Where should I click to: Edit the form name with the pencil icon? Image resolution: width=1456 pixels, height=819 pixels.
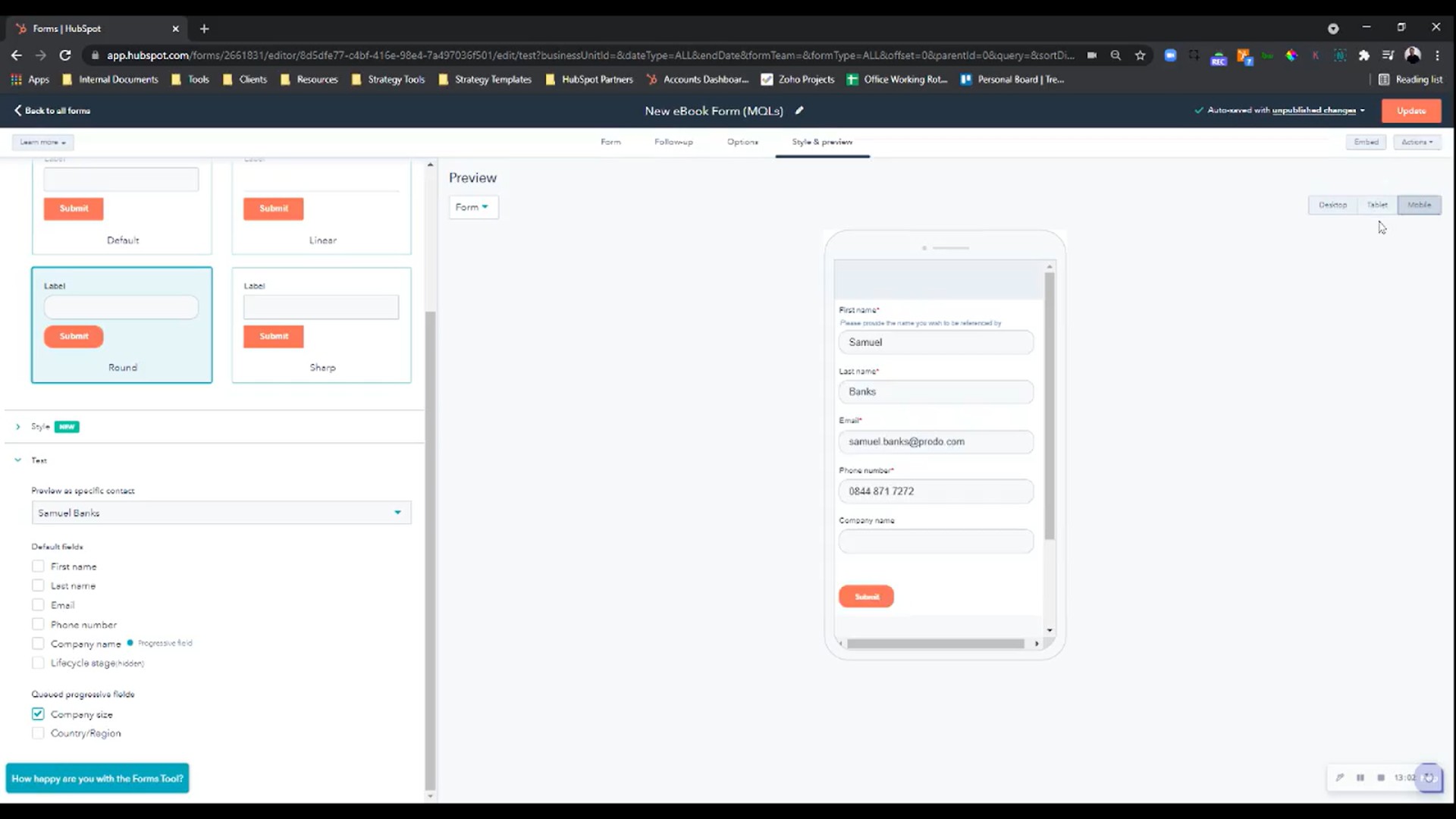tap(799, 111)
